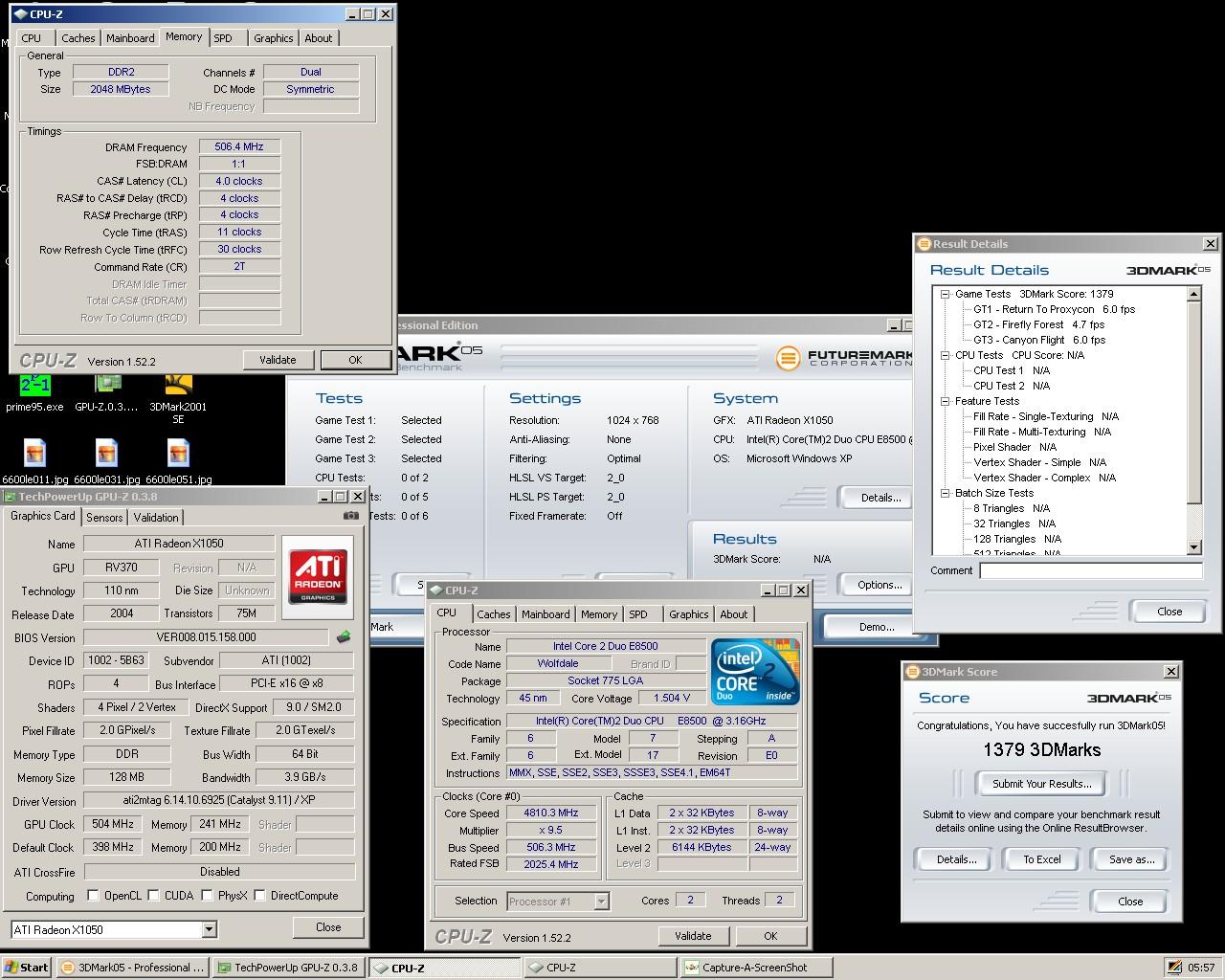Click the Result Details scrollbar up arrow
The width and height of the screenshot is (1225, 980).
tap(1193, 294)
